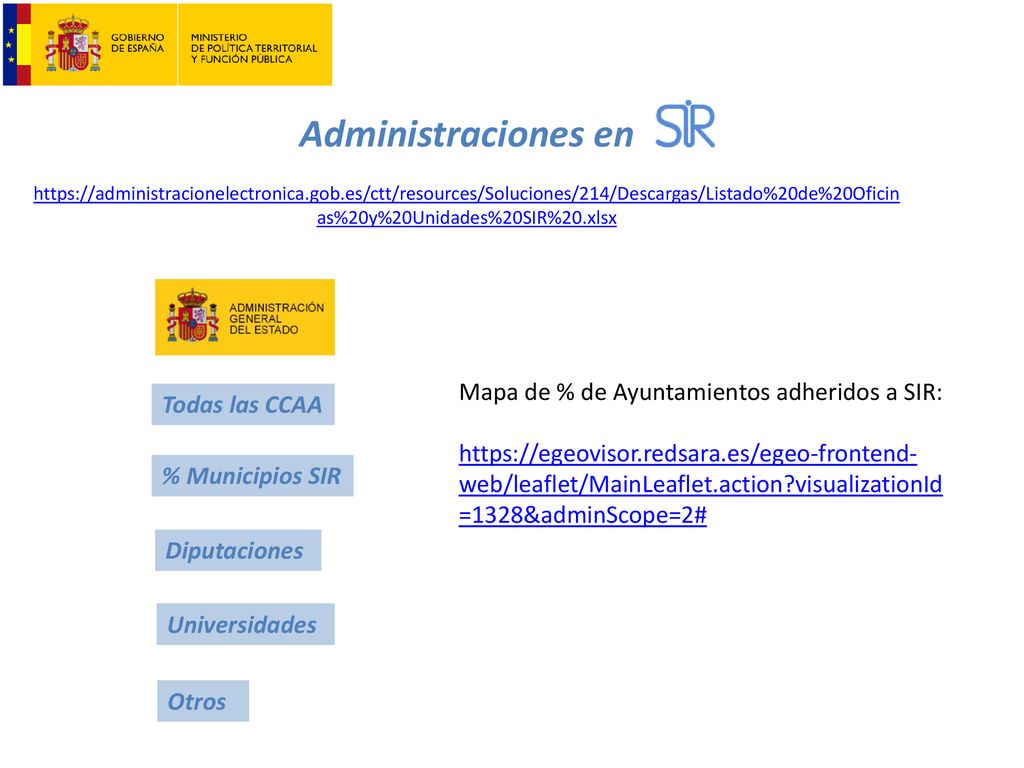Click the Otros button
The image size is (1024, 768).
202,701
